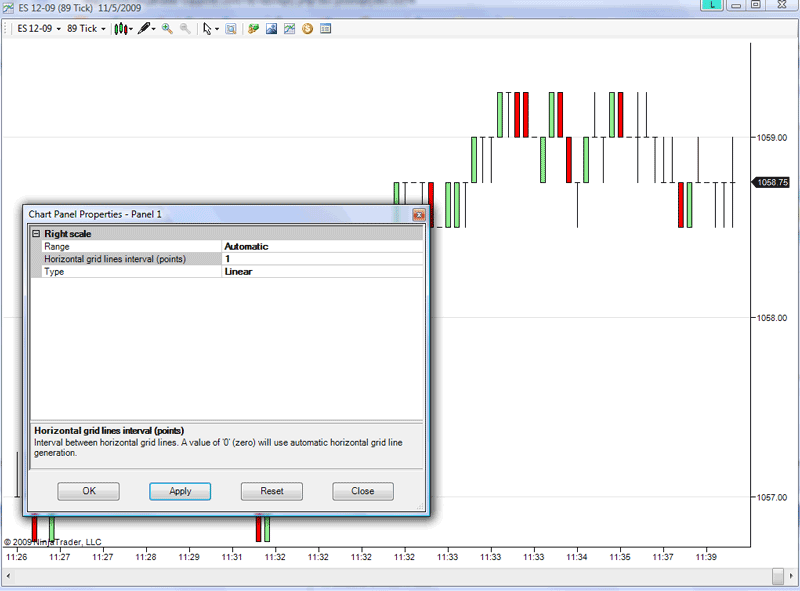Viewport: 800px width, 591px height.
Task: Click the data series picture icon
Action: coord(271,29)
